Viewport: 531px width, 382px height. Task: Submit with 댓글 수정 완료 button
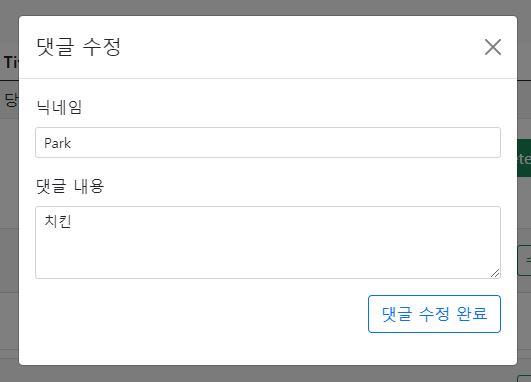(x=434, y=314)
